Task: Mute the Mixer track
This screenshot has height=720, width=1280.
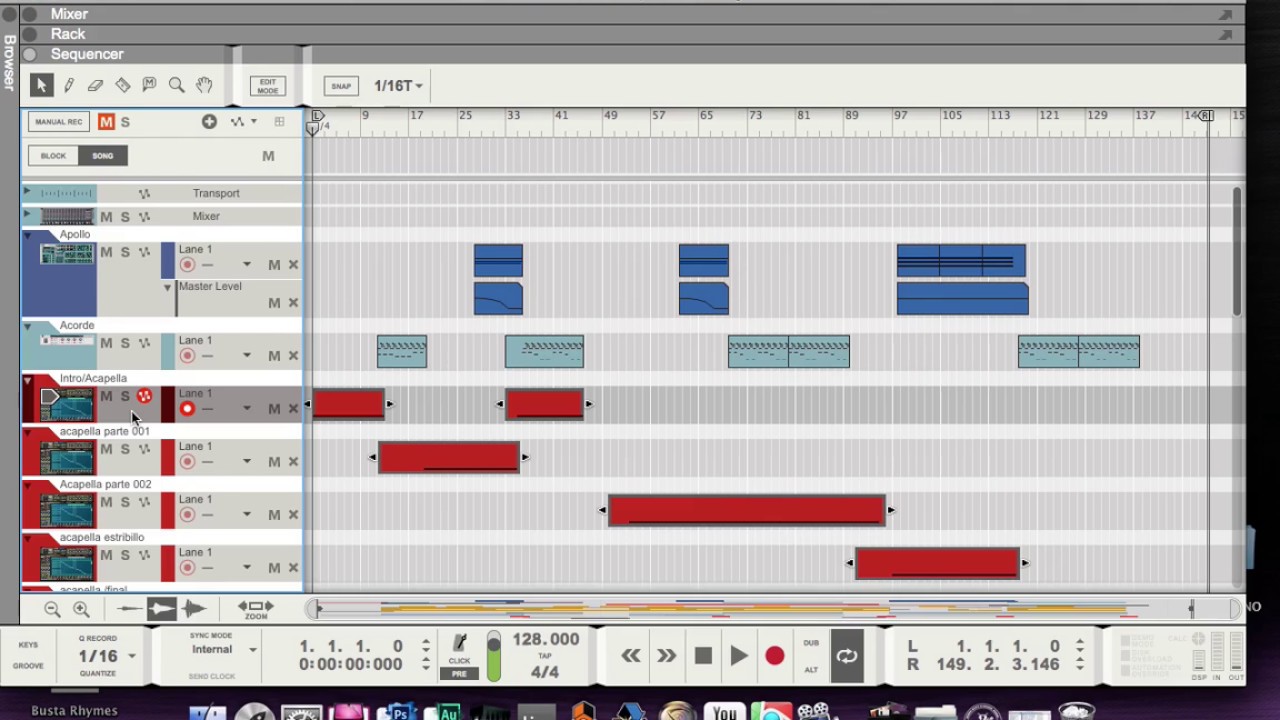Action: [x=106, y=216]
